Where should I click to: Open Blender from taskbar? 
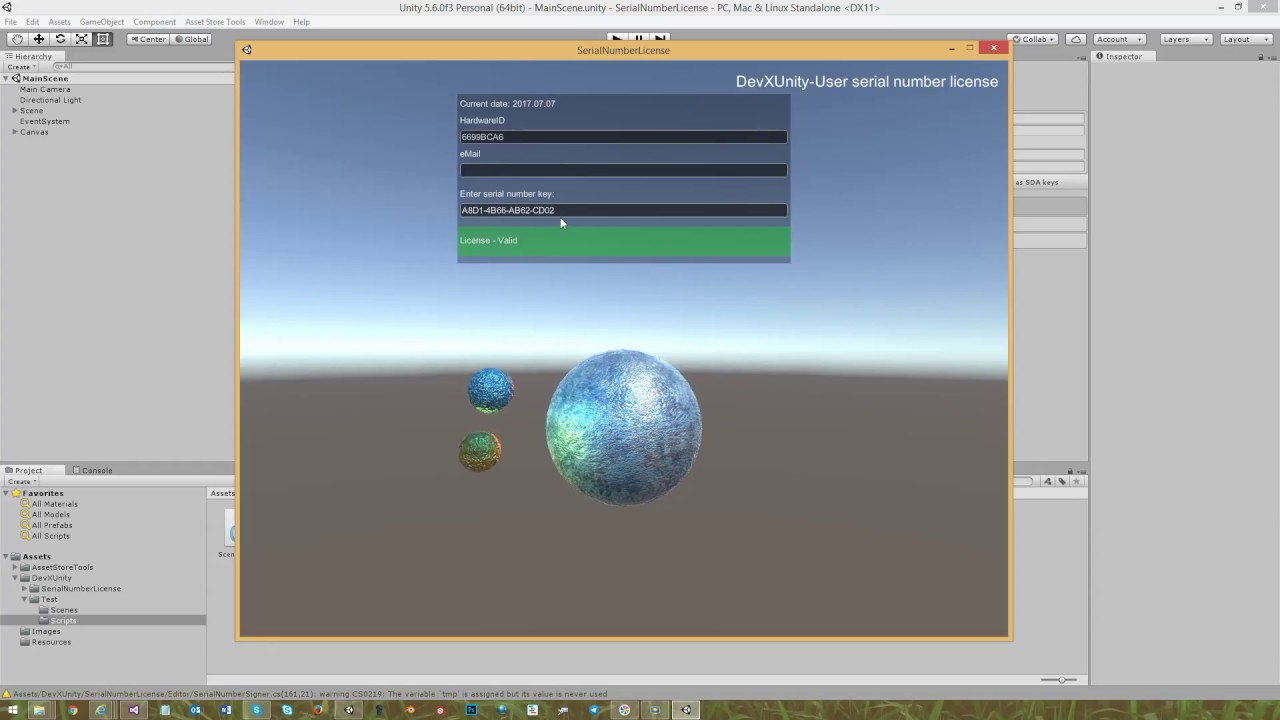point(410,710)
